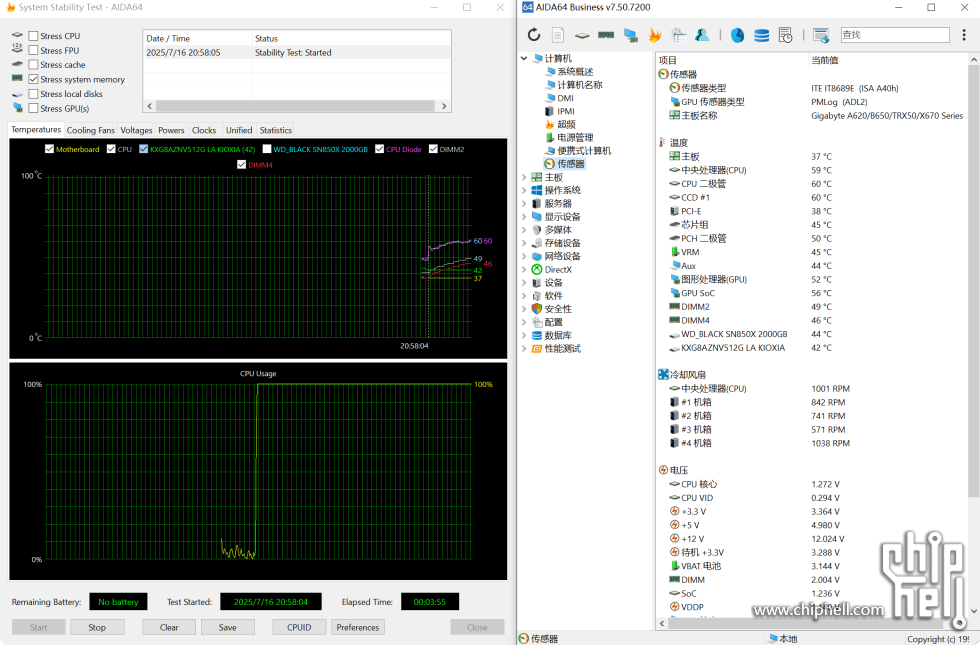Click the report-with-clock toolbar icon
The image size is (980, 645).
coord(786,35)
